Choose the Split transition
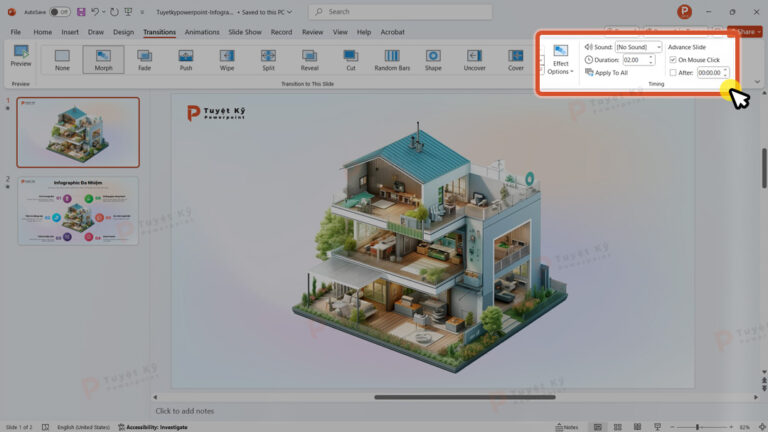The width and height of the screenshot is (768, 432). pos(268,60)
